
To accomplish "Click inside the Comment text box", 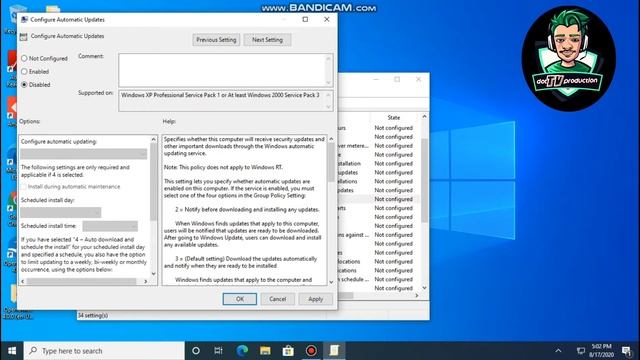I will point(222,70).
